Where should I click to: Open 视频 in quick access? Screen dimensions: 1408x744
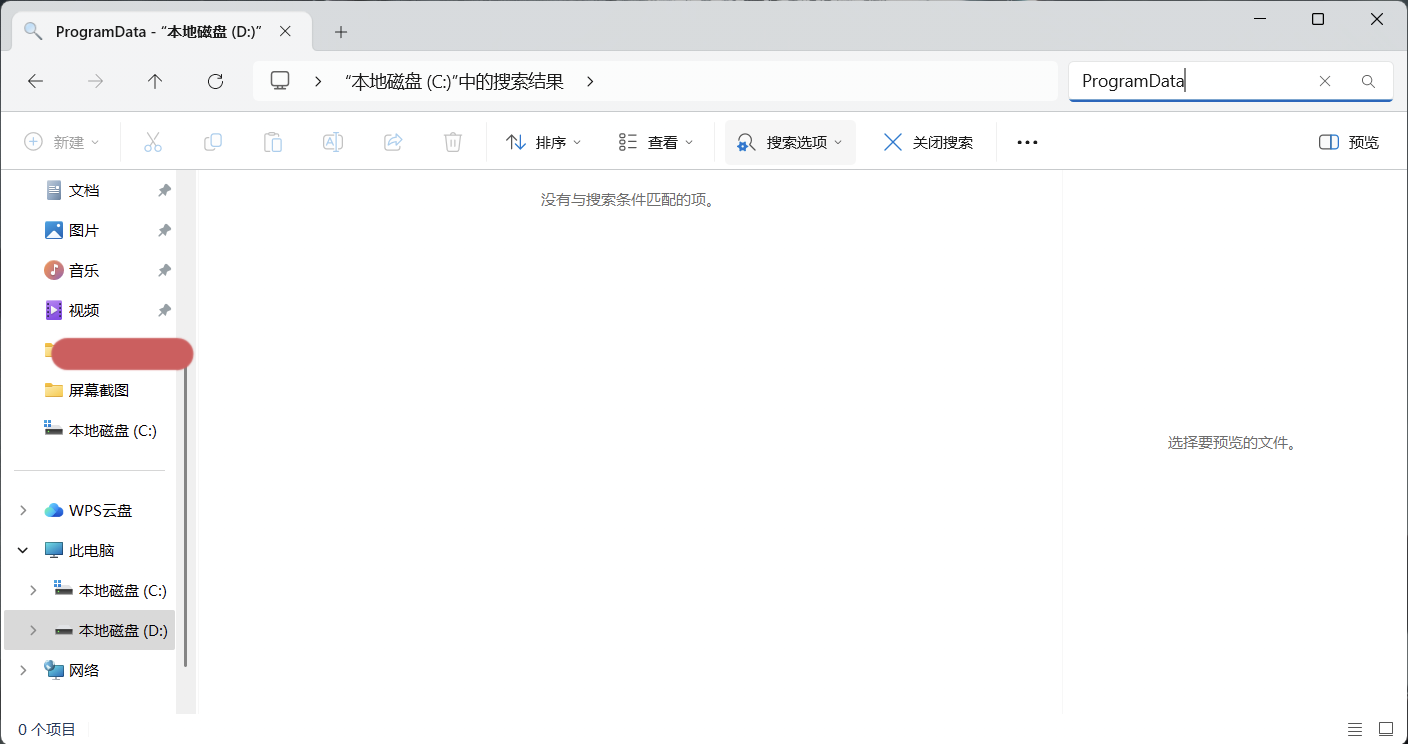[84, 310]
